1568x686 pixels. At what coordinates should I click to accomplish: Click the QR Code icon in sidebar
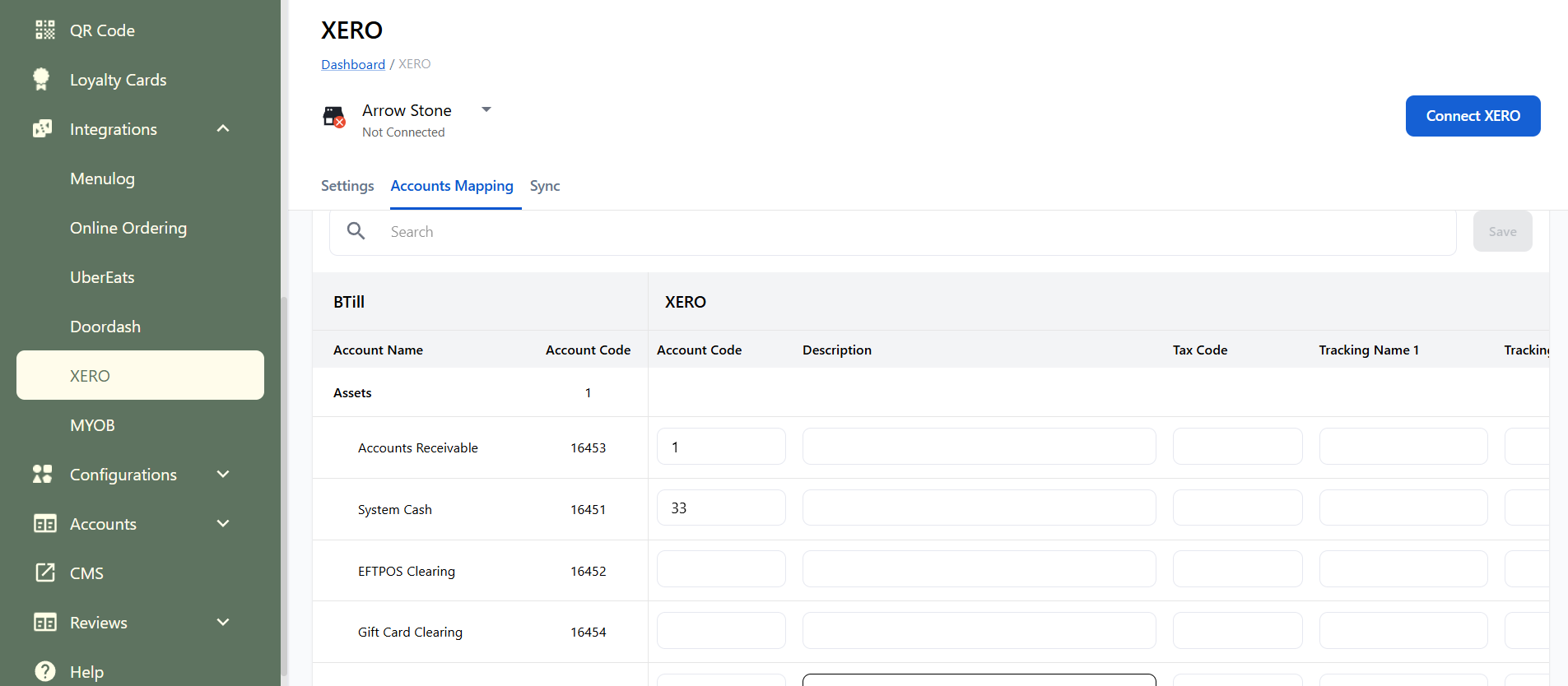pos(45,30)
